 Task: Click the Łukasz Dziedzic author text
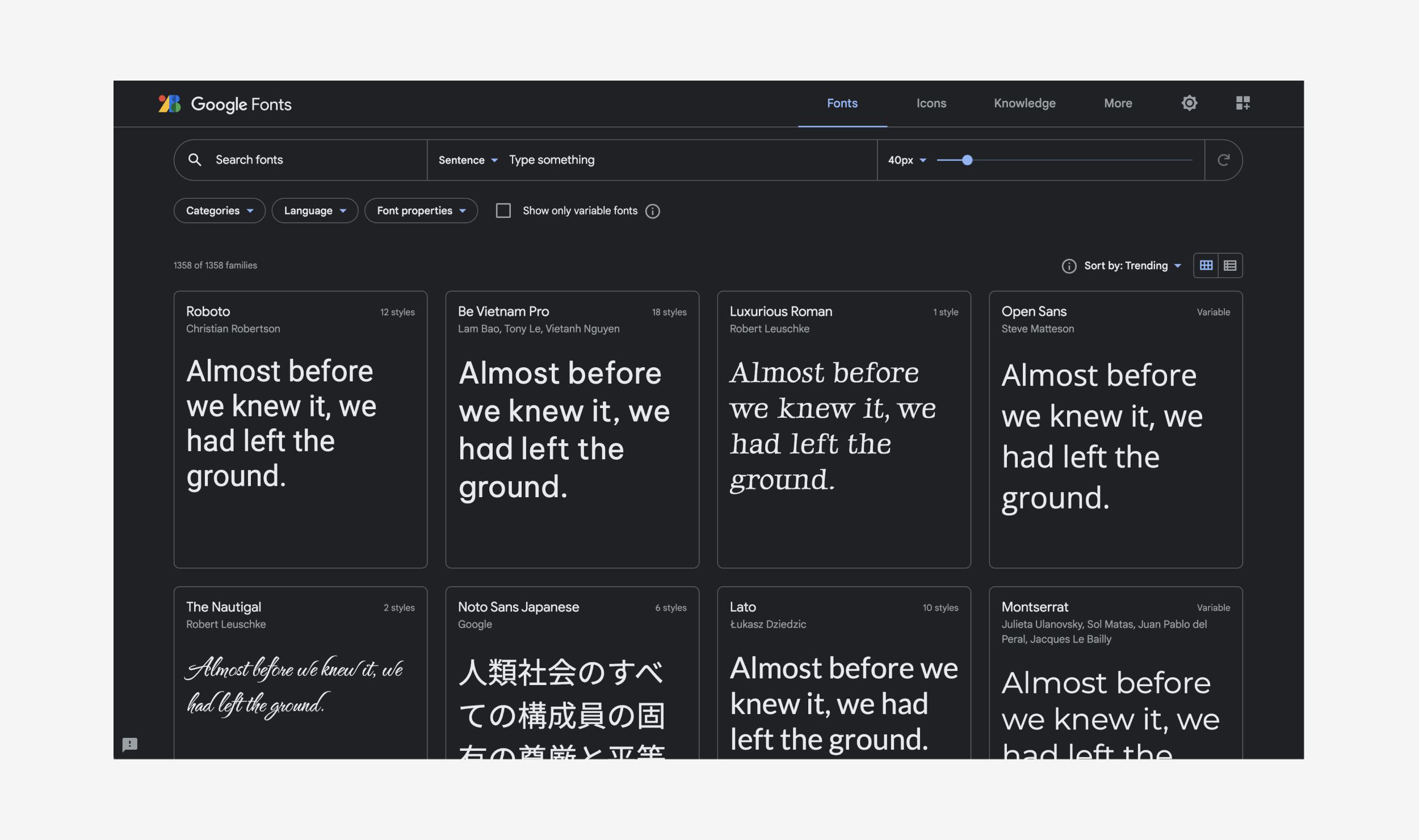tap(767, 624)
